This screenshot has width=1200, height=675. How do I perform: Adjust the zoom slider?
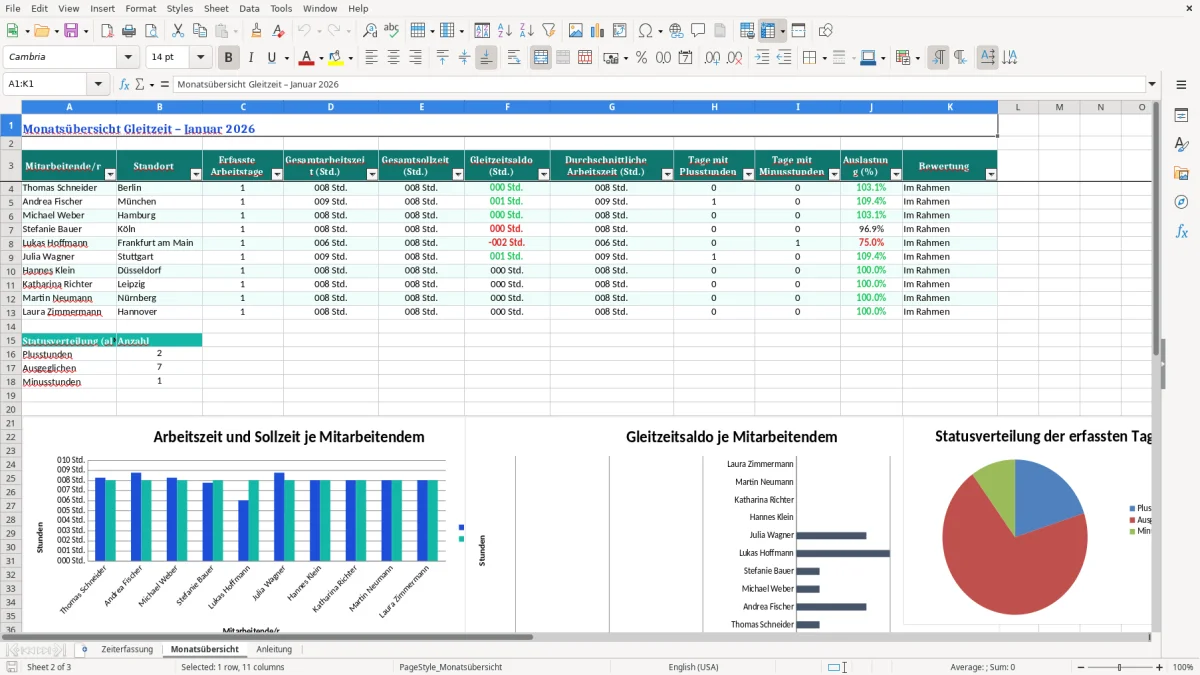coord(1119,667)
